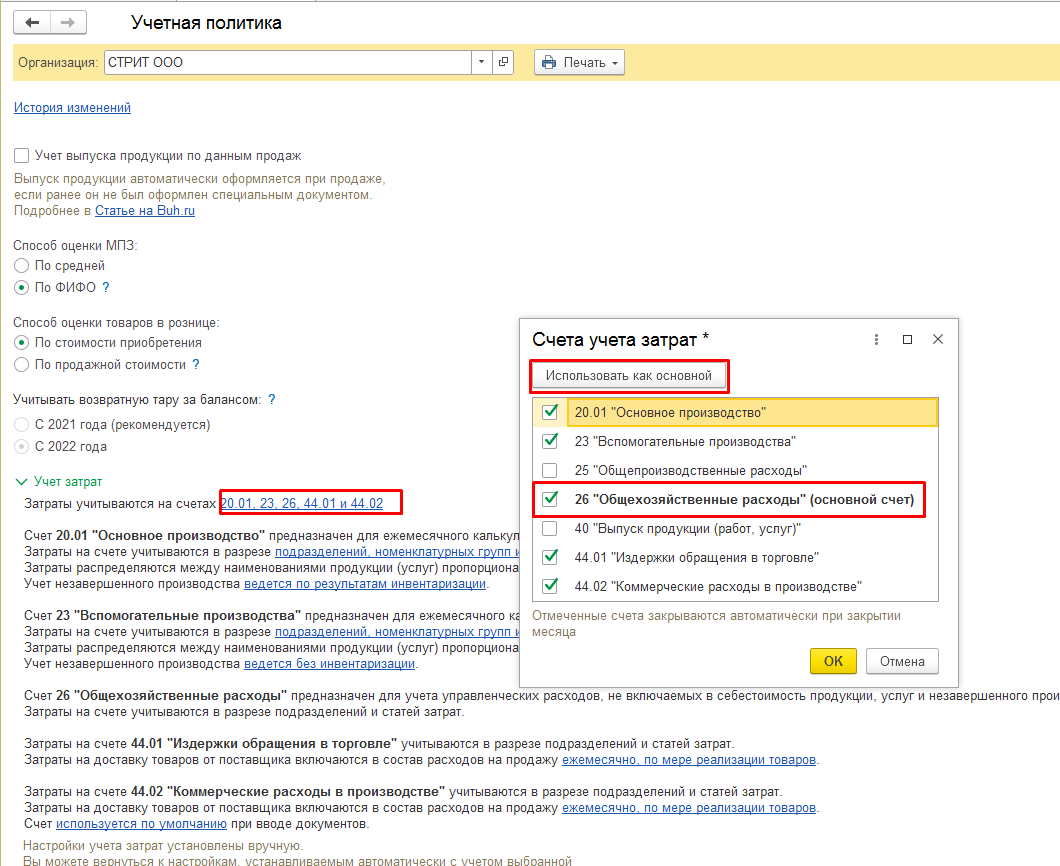Open ежемесячно link in the 44.01 paragraph
Image resolution: width=1060 pixels, height=866 pixels.
click(x=689, y=760)
